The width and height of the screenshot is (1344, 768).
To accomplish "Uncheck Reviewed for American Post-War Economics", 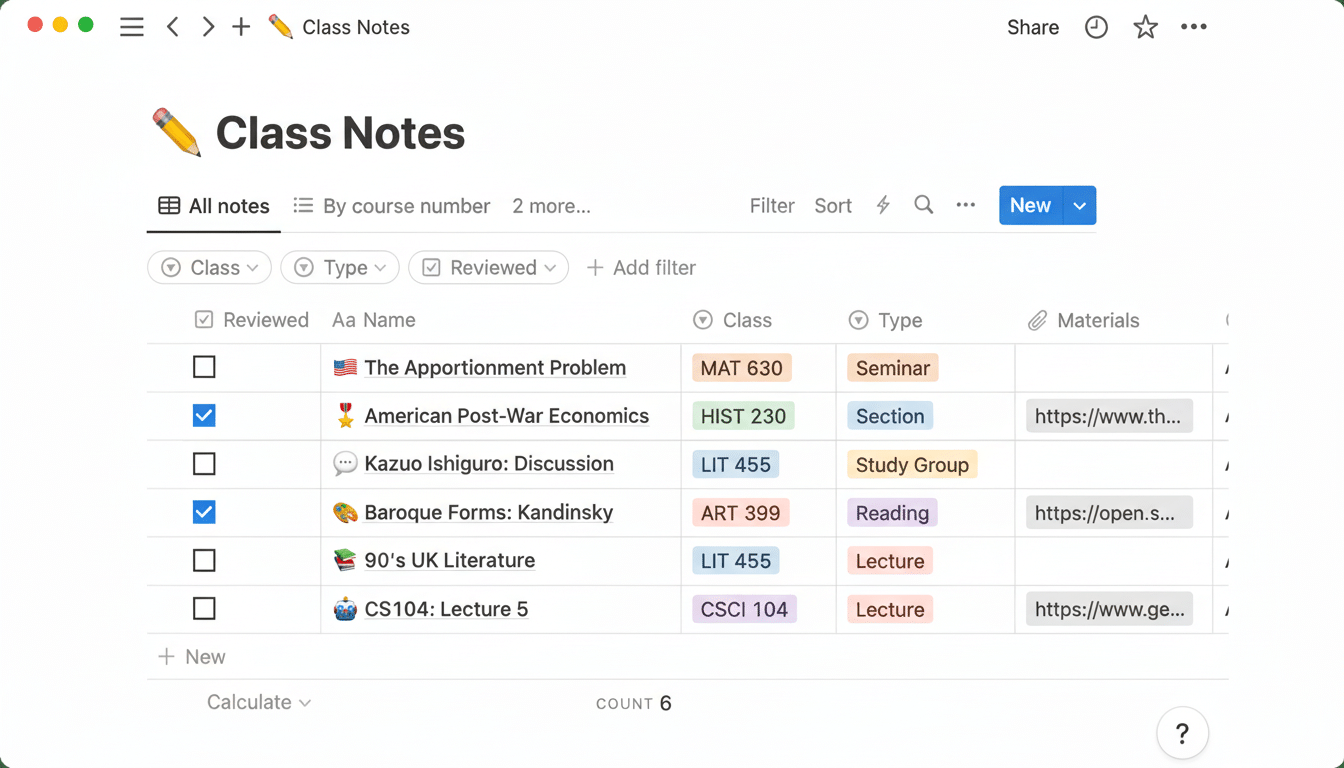I will coord(204,415).
